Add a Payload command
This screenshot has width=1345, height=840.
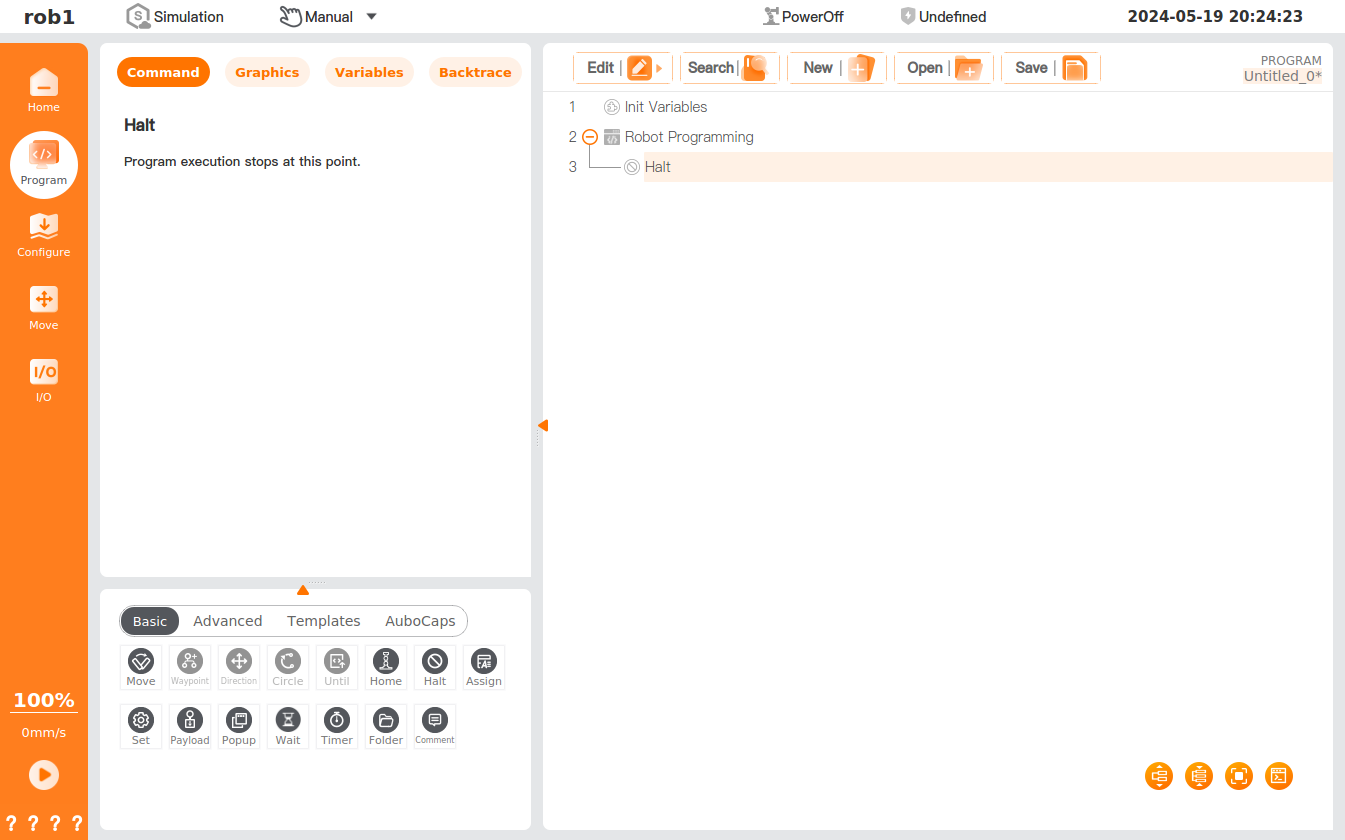pyautogui.click(x=190, y=726)
